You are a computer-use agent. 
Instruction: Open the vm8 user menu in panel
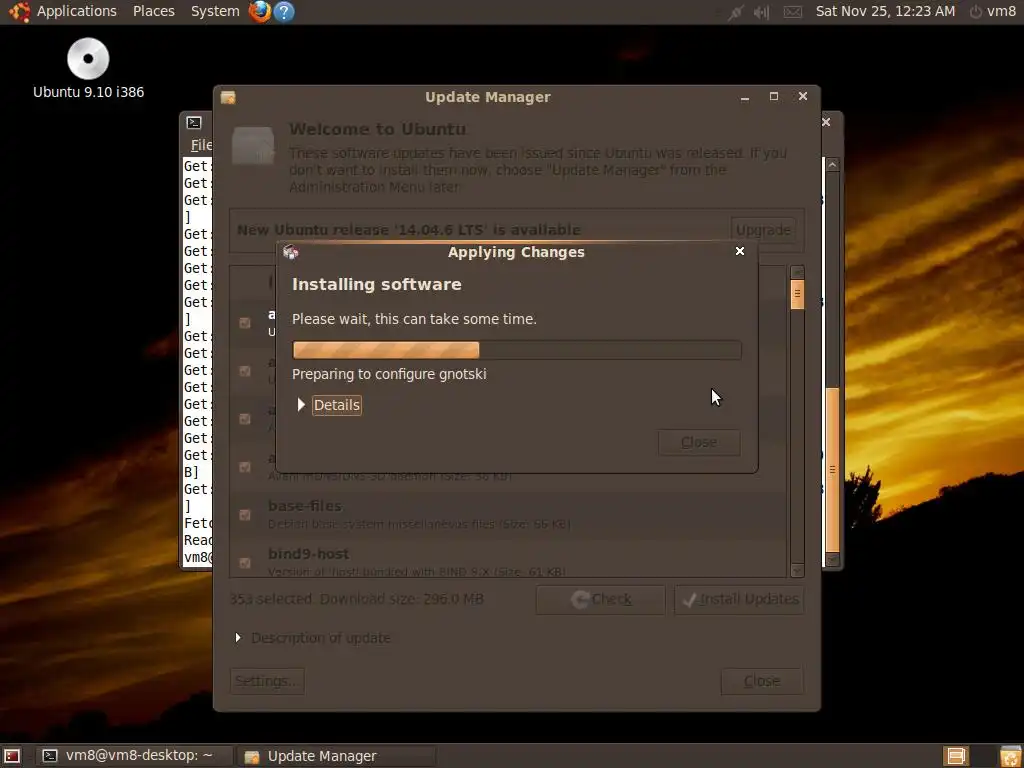coord(1000,11)
